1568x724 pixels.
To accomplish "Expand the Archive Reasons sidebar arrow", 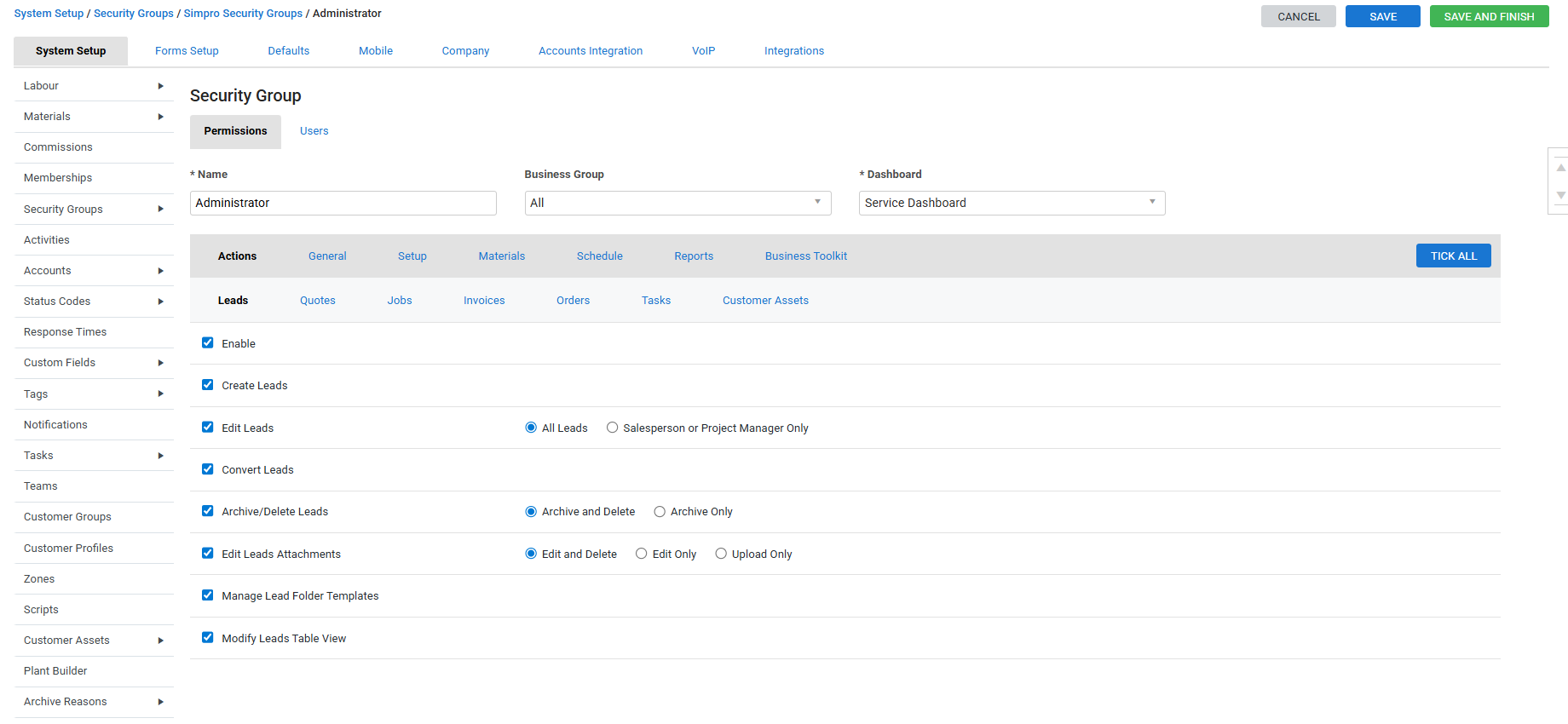I will [160, 702].
